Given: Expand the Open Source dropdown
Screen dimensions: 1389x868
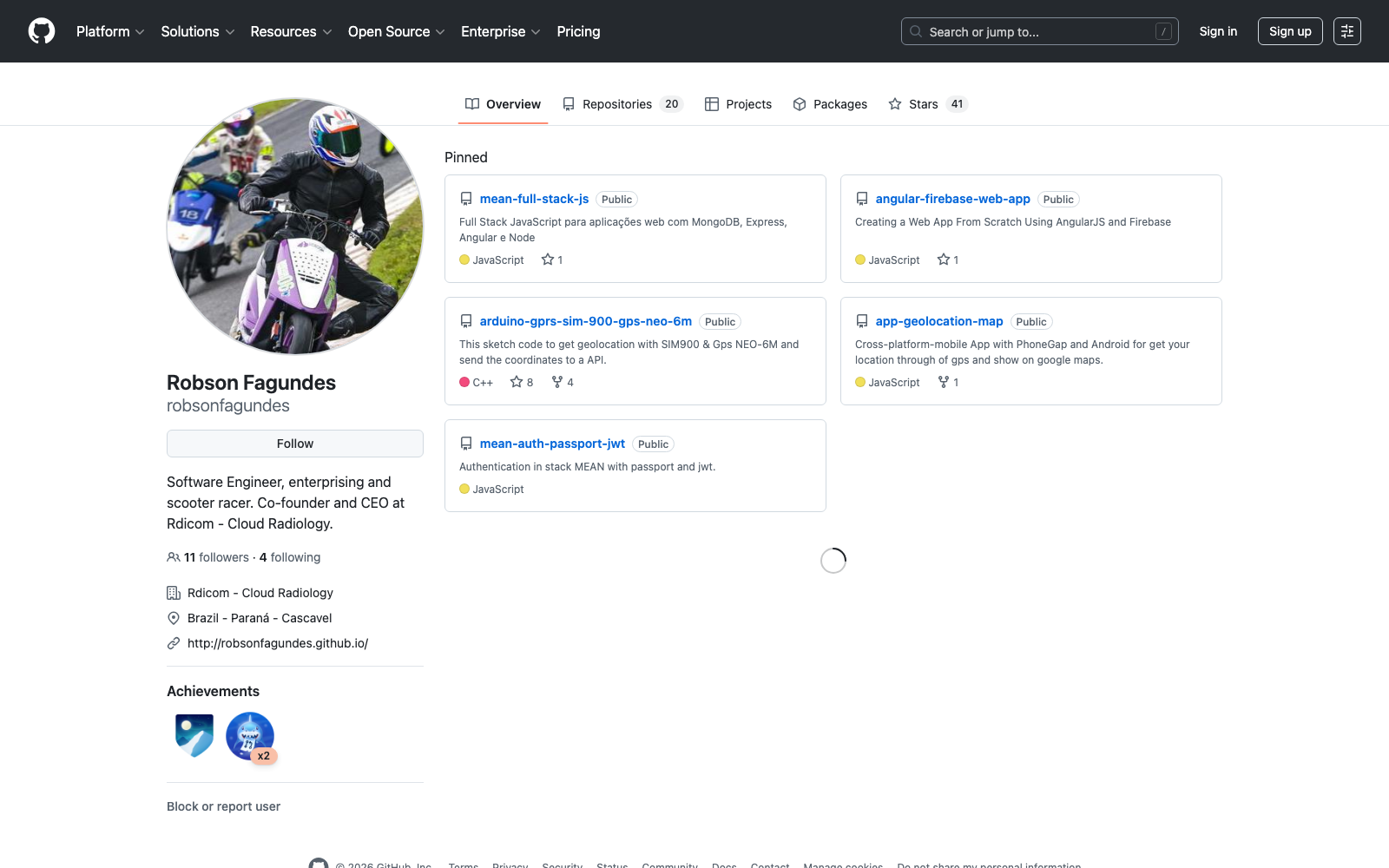Looking at the screenshot, I should (x=397, y=31).
